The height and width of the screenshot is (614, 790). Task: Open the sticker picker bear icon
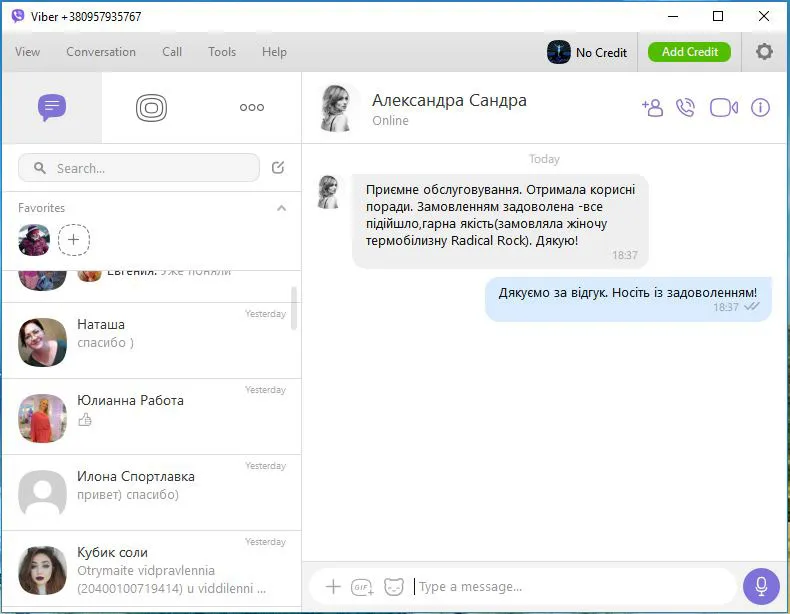tap(393, 587)
